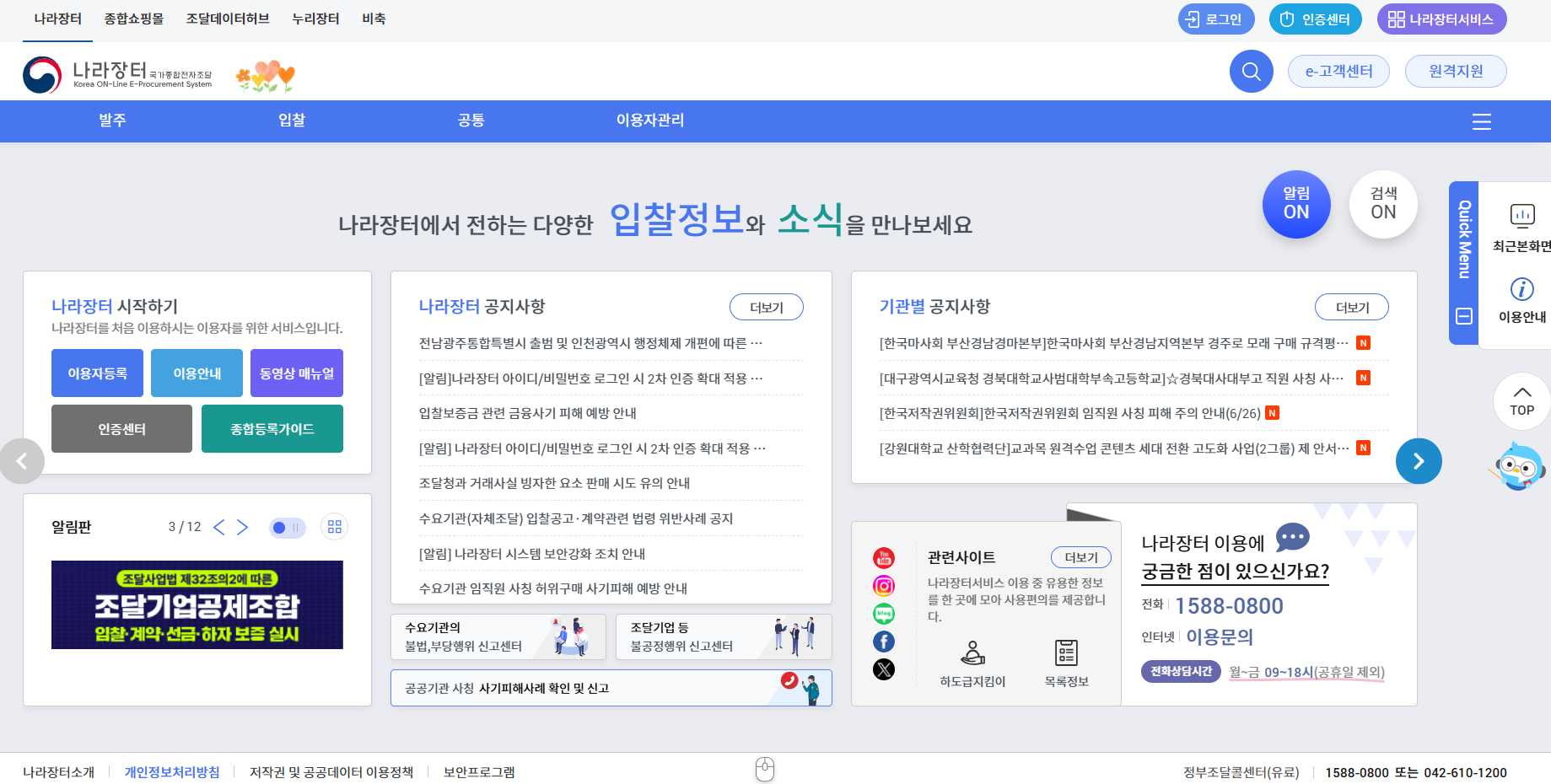Open the 인증센터 header button
This screenshot has width=1551, height=784.
click(1315, 19)
